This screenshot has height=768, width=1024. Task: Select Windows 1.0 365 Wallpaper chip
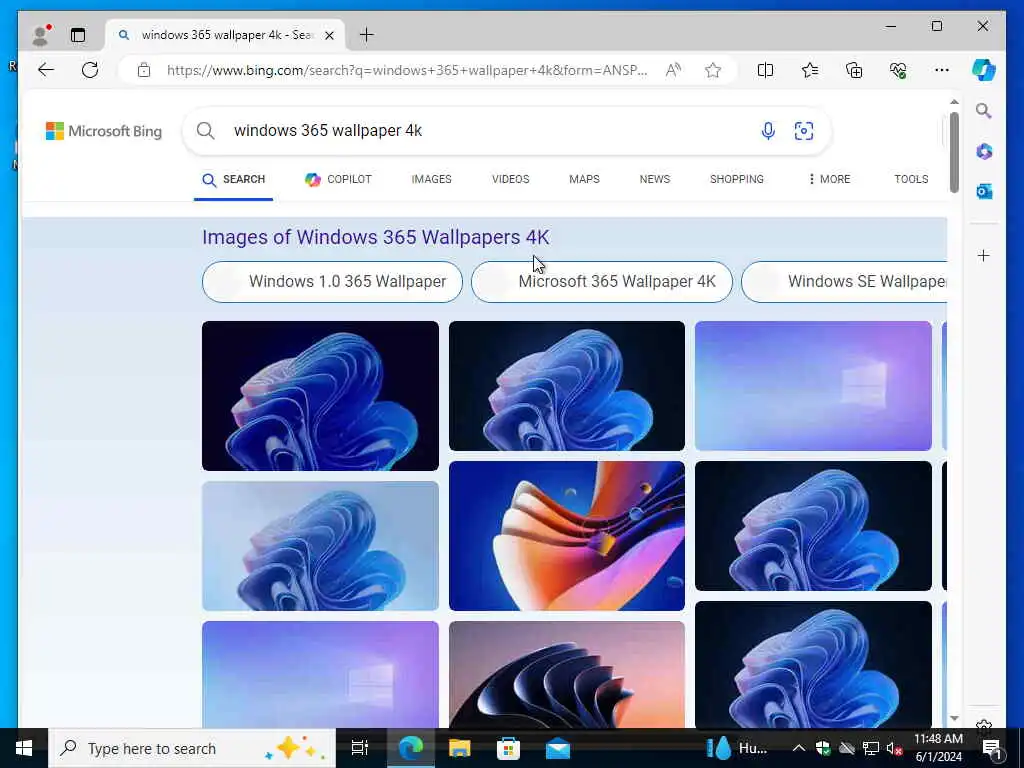point(332,282)
